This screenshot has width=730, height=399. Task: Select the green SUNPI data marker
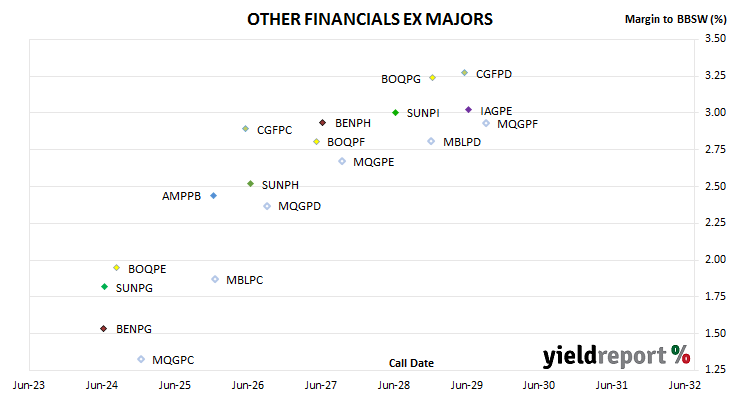click(396, 113)
